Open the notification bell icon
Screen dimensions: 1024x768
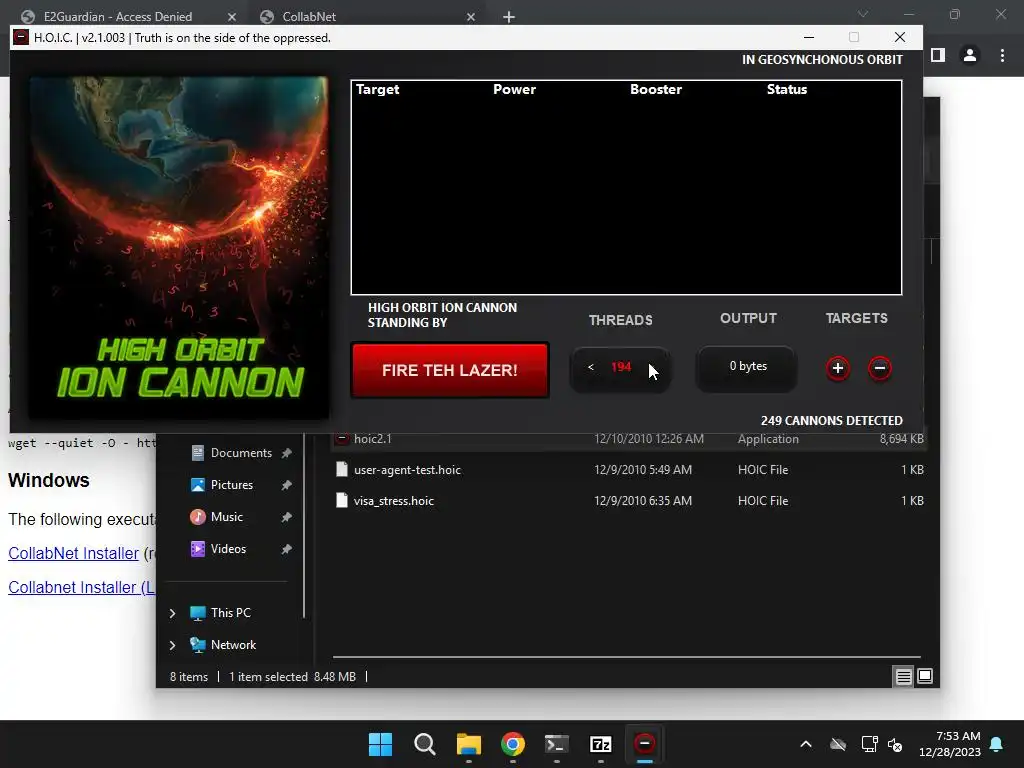997,744
